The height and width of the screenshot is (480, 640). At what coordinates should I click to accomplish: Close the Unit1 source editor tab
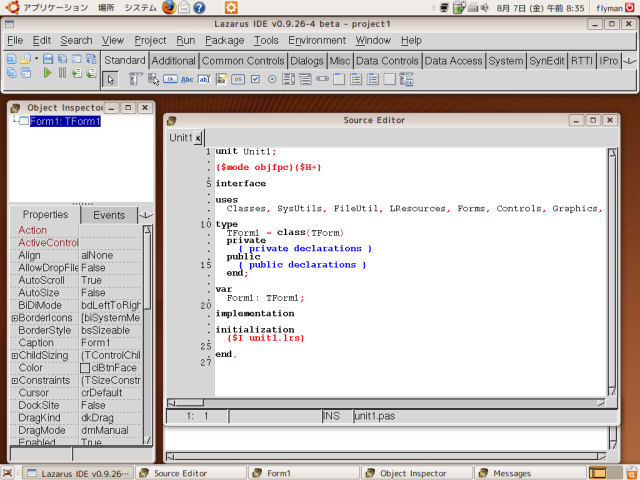198,138
